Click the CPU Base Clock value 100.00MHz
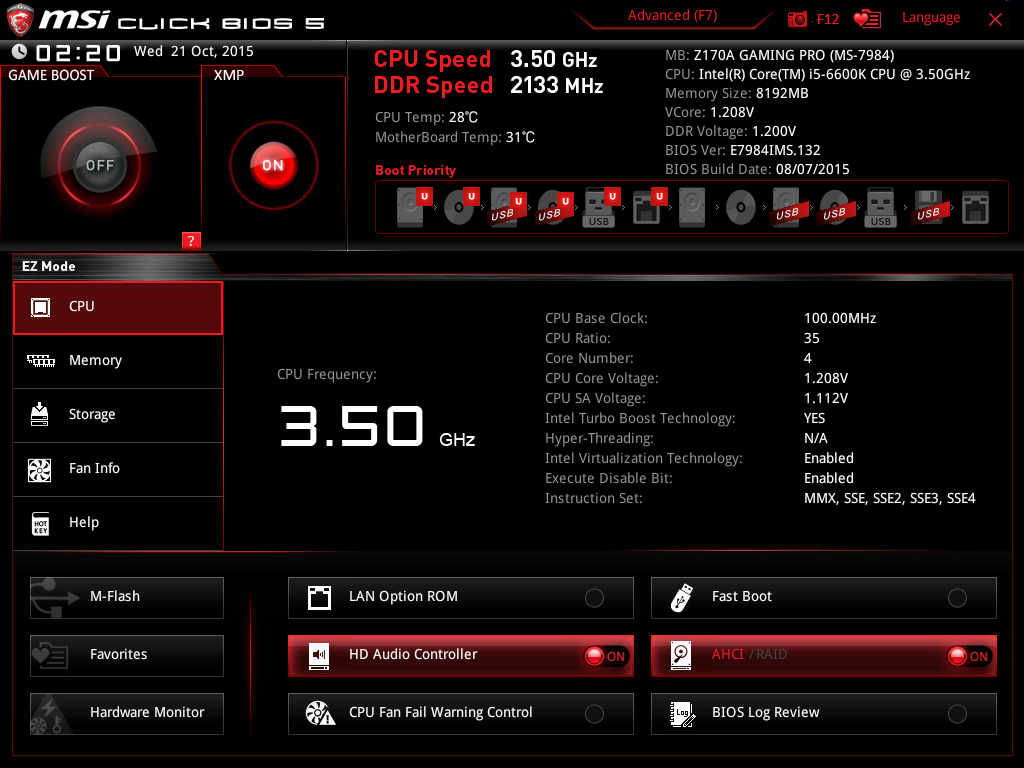Screen dimensions: 1024x768 [x=840, y=318]
